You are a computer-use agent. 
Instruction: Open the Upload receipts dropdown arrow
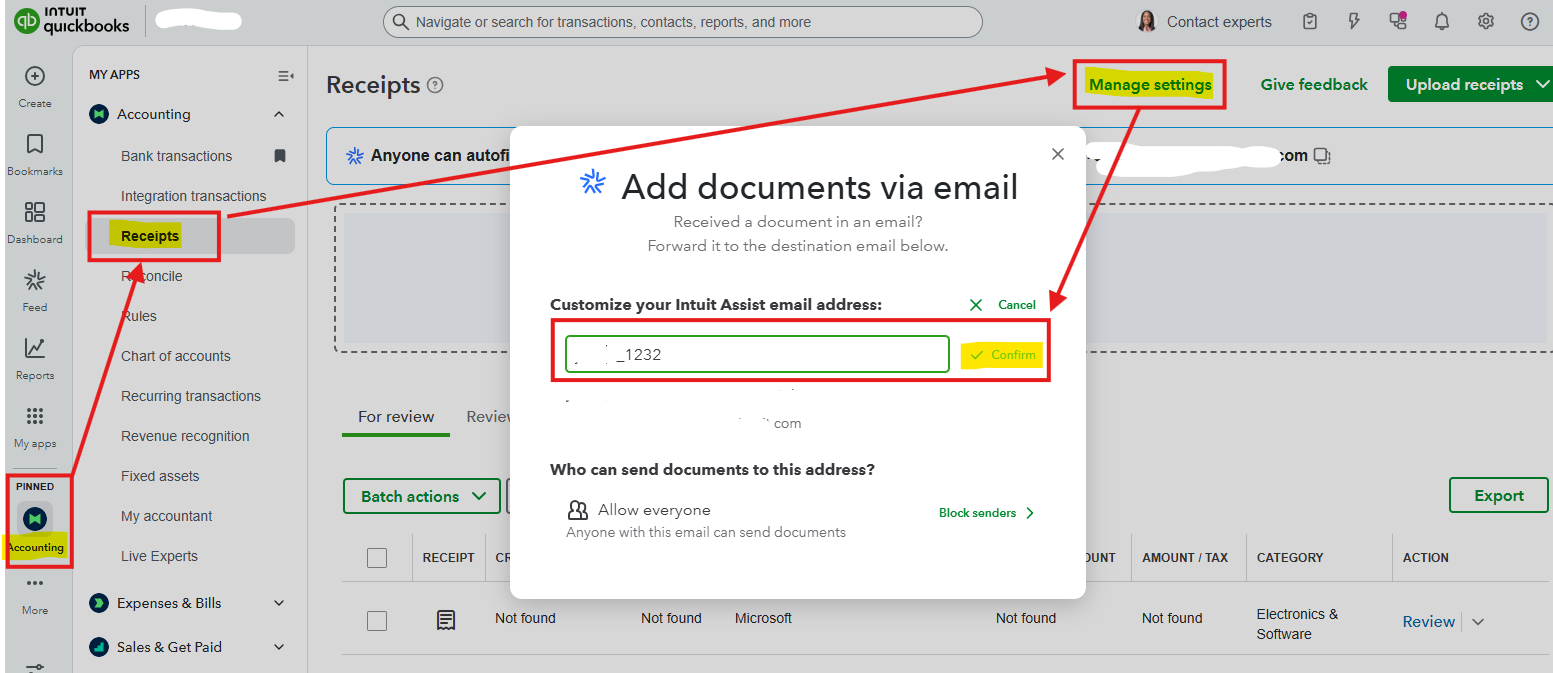[x=1540, y=85]
